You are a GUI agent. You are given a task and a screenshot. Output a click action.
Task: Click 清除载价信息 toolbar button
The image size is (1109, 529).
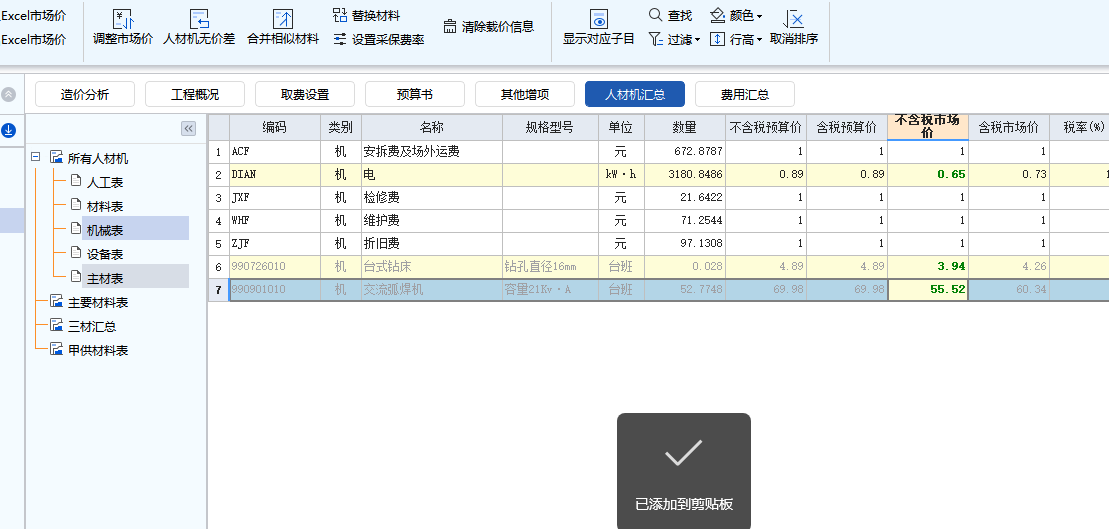coord(489,27)
